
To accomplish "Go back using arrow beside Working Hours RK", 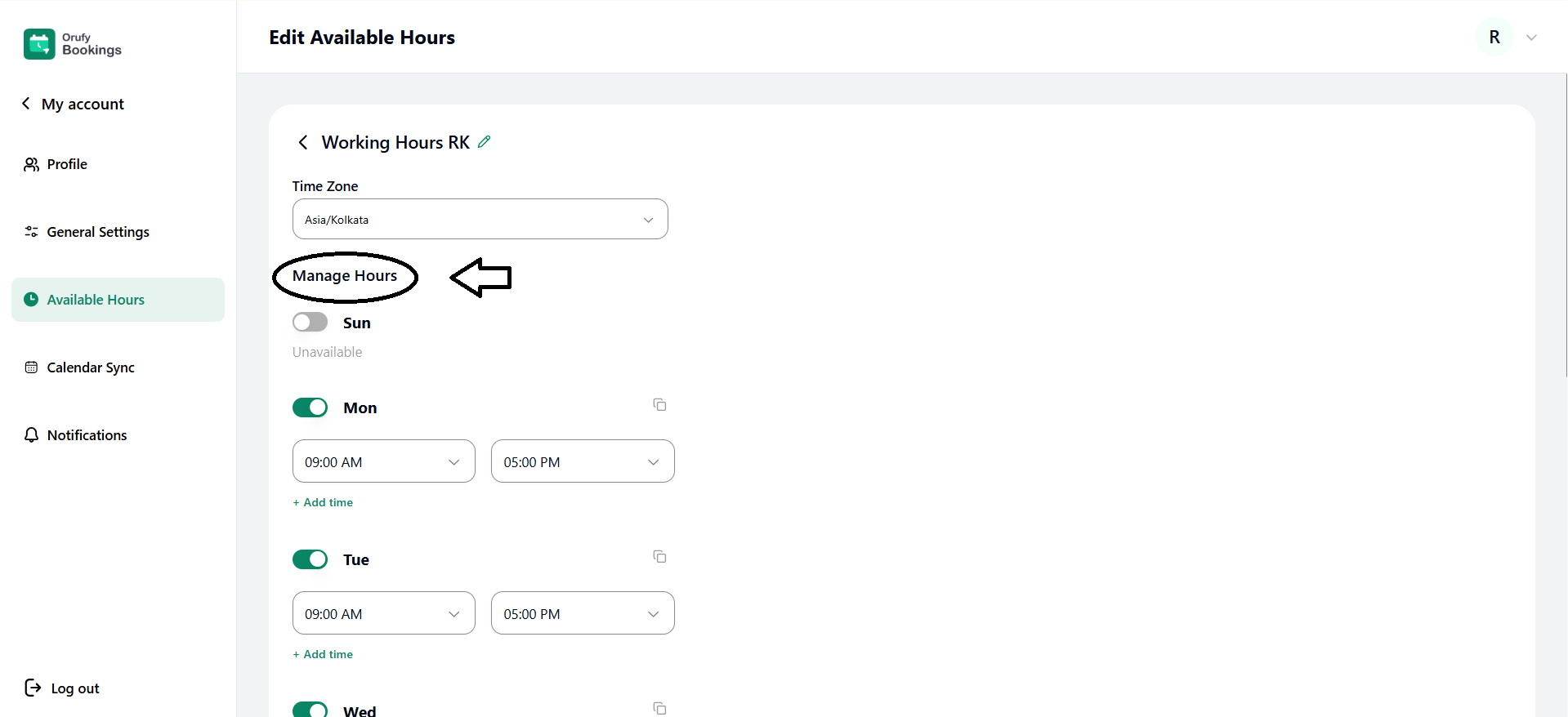I will pyautogui.click(x=303, y=143).
